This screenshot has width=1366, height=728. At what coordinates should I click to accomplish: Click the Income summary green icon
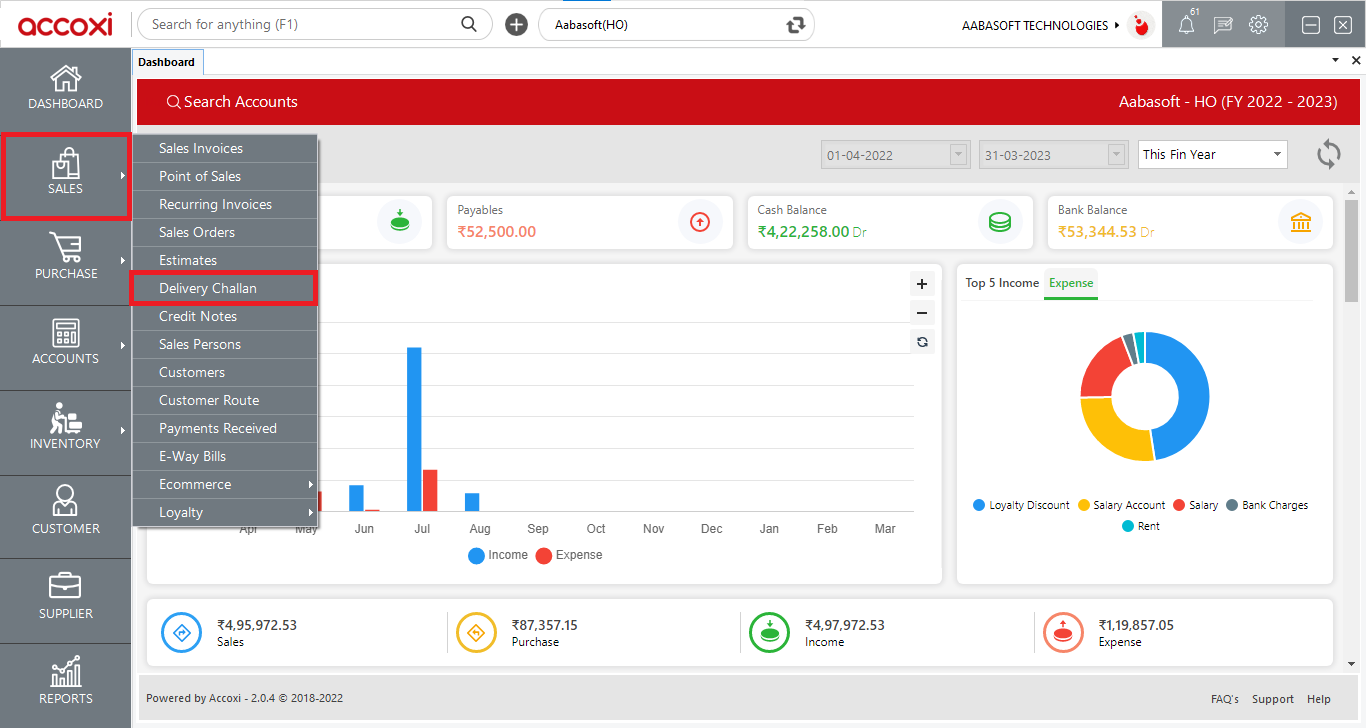(770, 632)
